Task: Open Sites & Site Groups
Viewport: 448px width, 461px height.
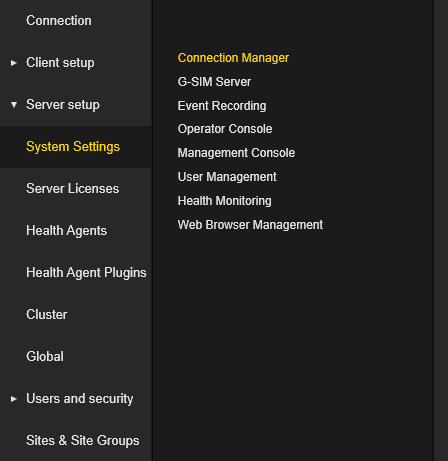Action: [83, 441]
